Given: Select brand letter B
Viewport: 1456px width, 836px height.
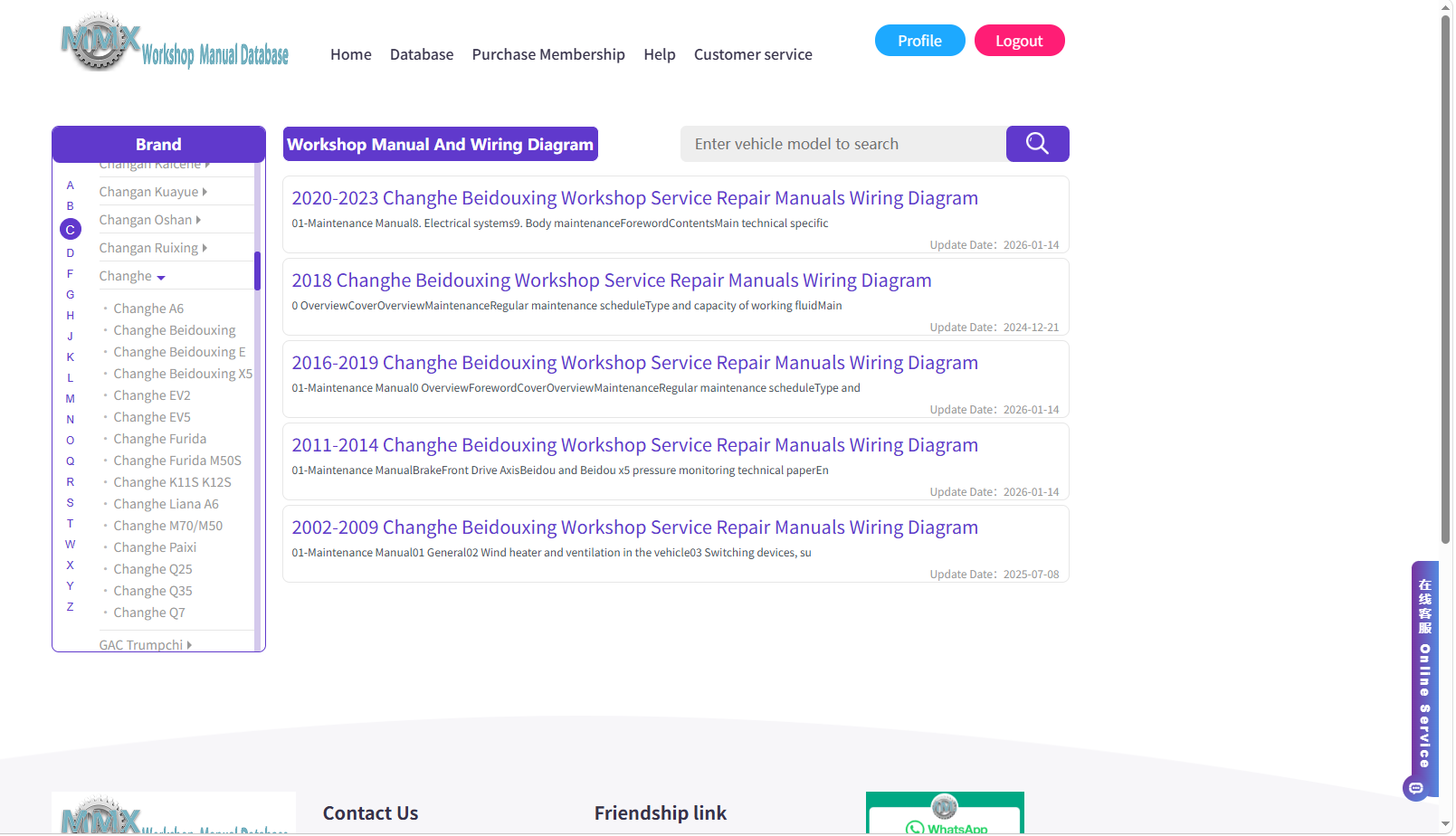Looking at the screenshot, I should (71, 206).
